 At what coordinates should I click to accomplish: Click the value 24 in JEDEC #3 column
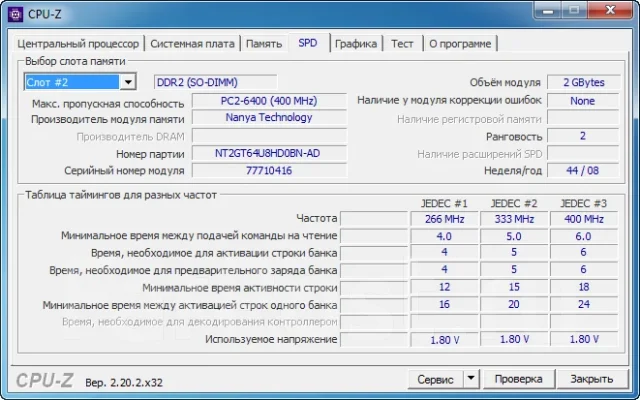coord(584,304)
